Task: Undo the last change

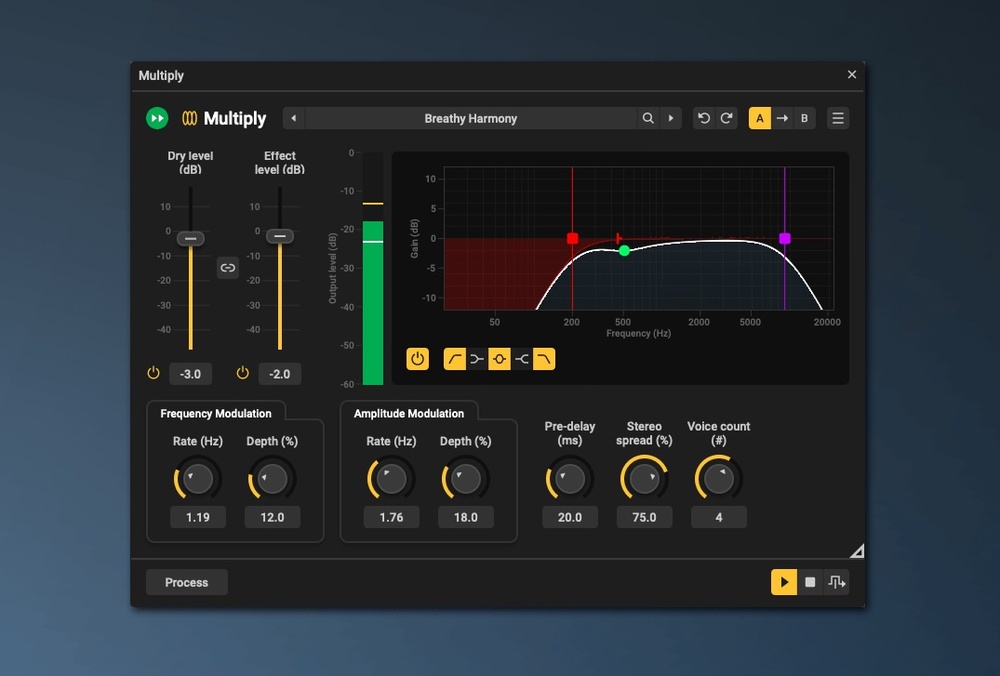Action: coord(704,118)
